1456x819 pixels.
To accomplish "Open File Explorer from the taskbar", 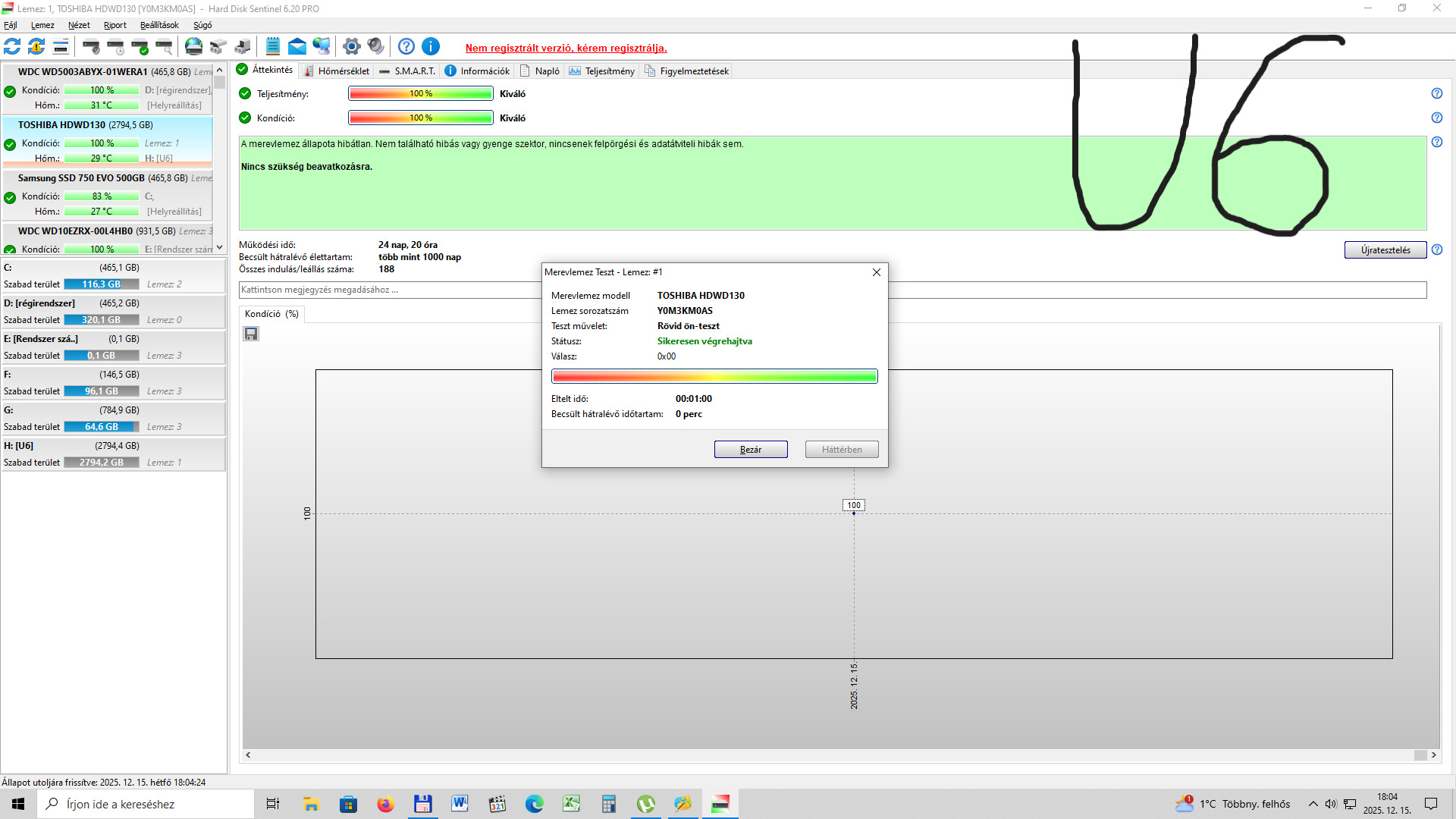I will (311, 804).
